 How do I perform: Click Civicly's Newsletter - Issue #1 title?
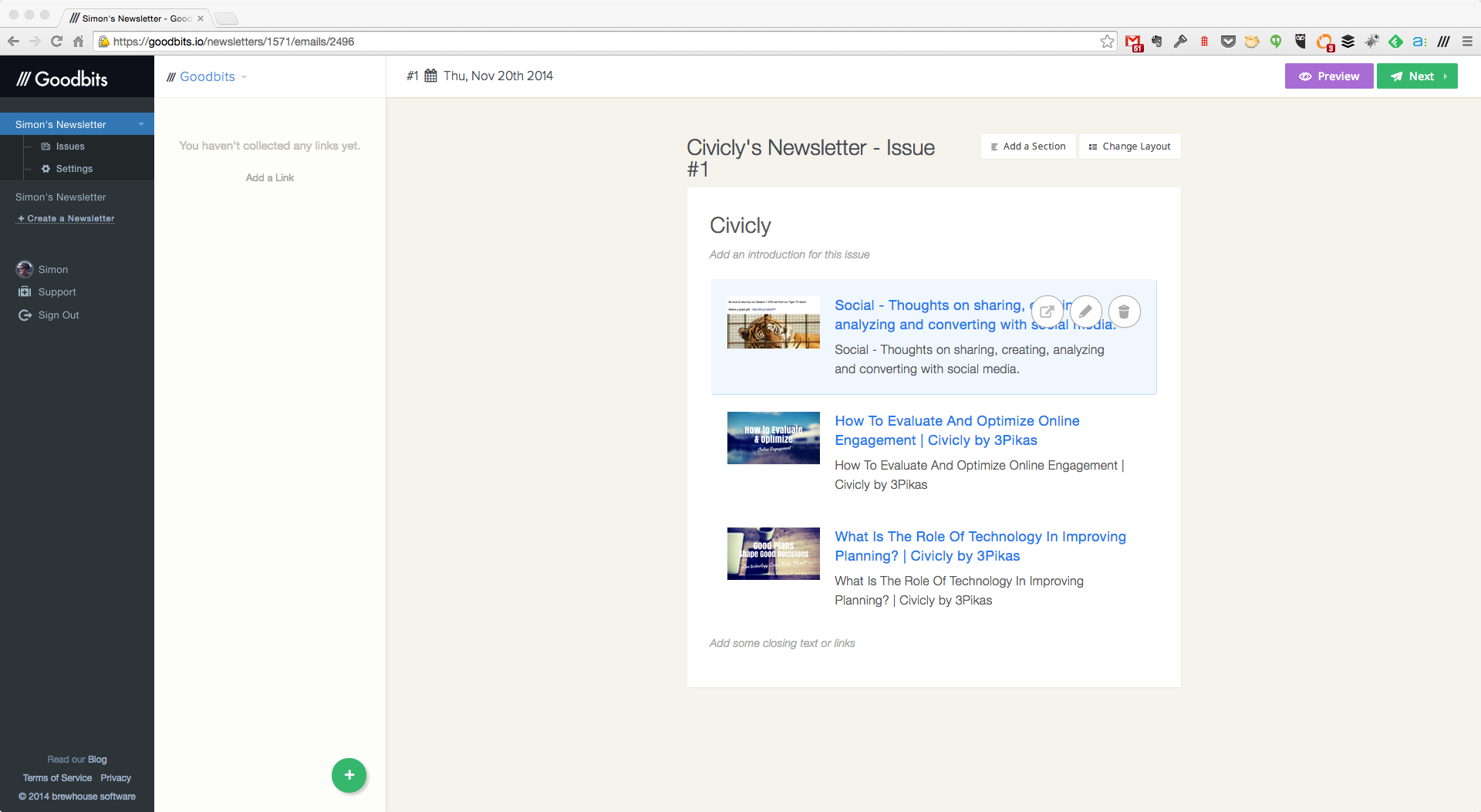(811, 158)
